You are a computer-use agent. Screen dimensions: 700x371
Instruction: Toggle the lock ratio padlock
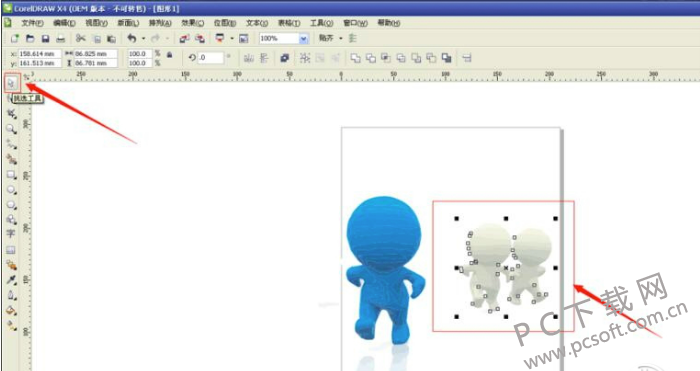170,55
